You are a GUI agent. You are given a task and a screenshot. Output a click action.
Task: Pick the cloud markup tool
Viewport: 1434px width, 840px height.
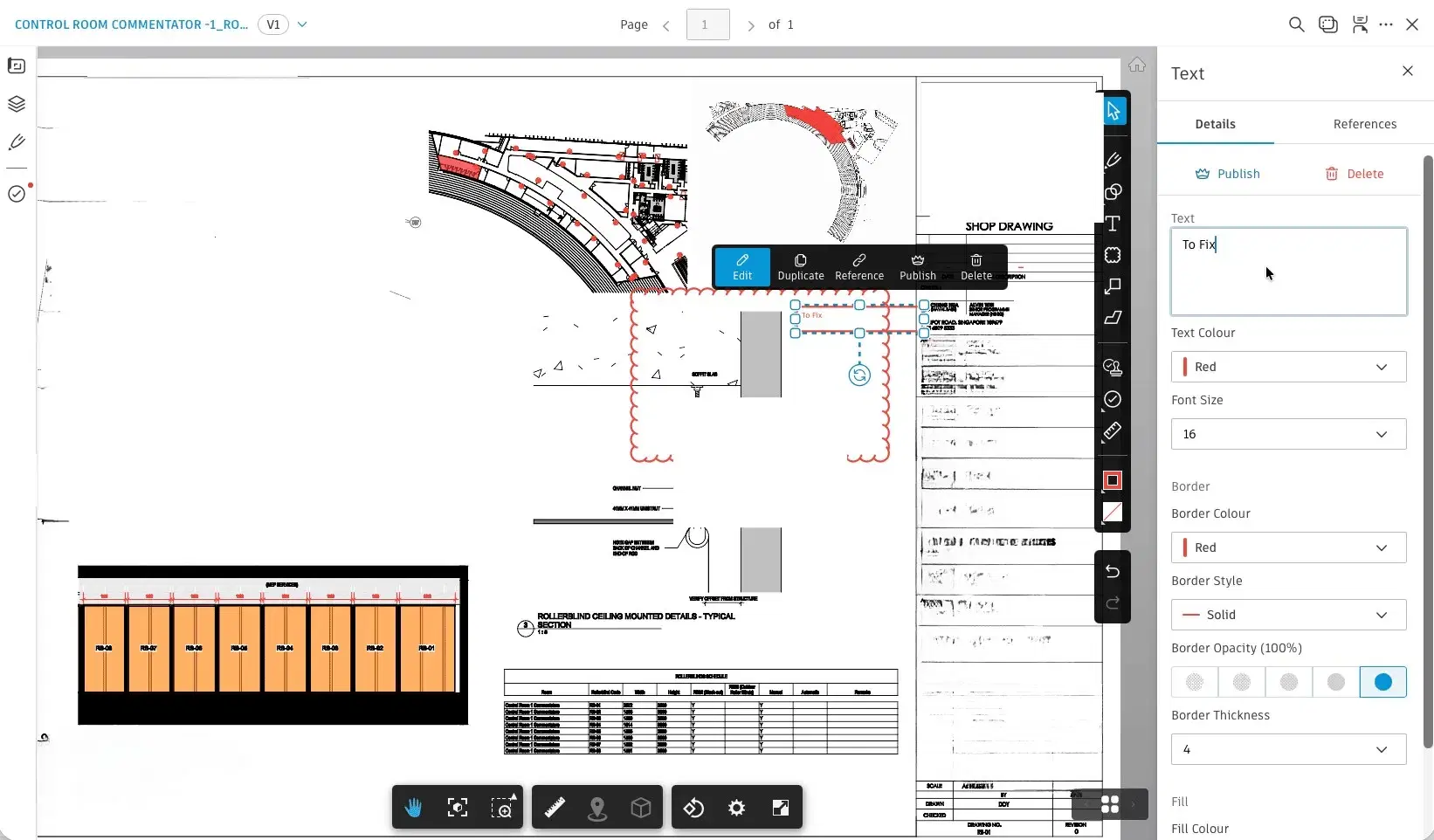point(1113,255)
